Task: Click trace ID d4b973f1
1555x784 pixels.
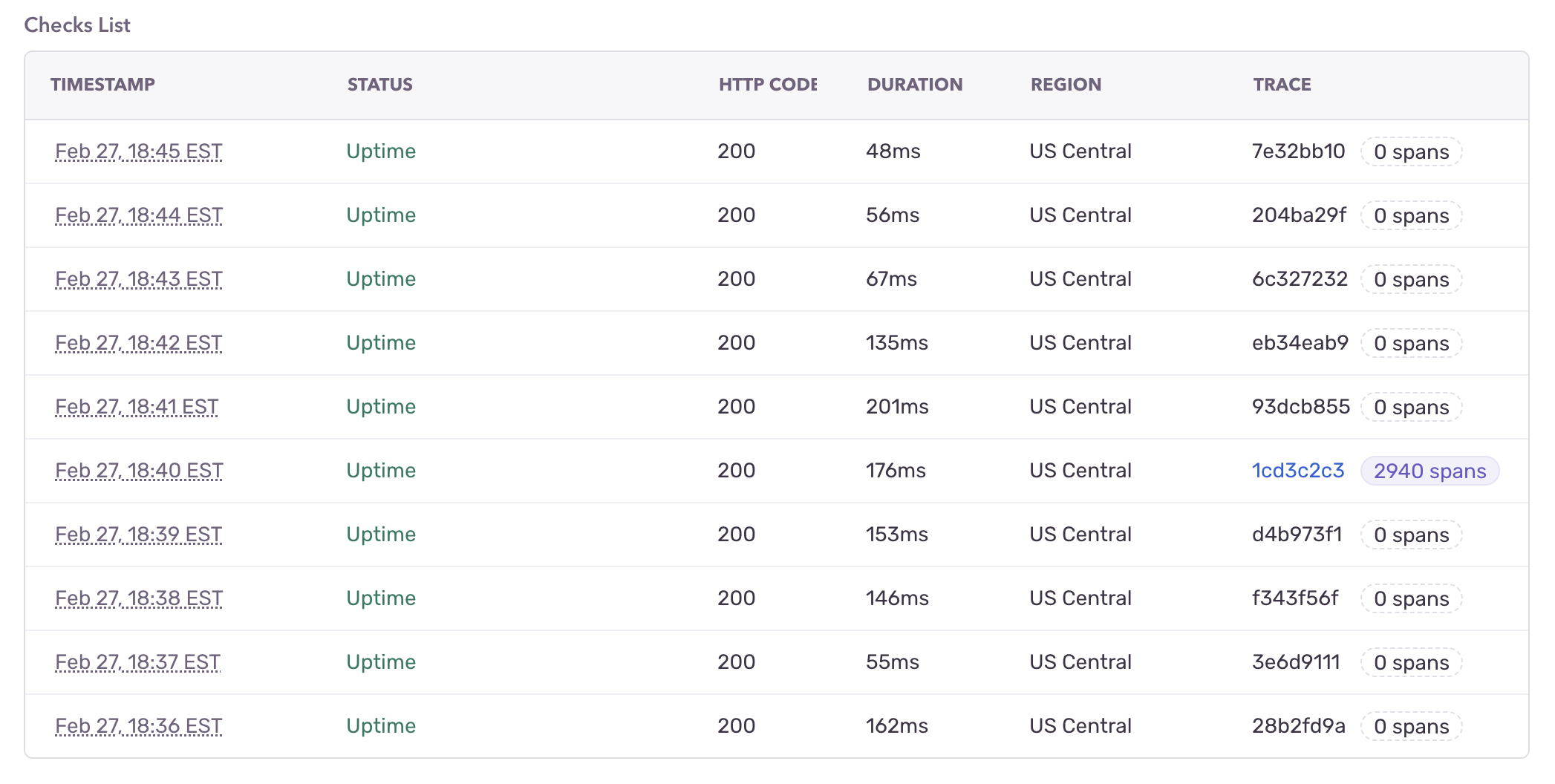Action: tap(1297, 535)
